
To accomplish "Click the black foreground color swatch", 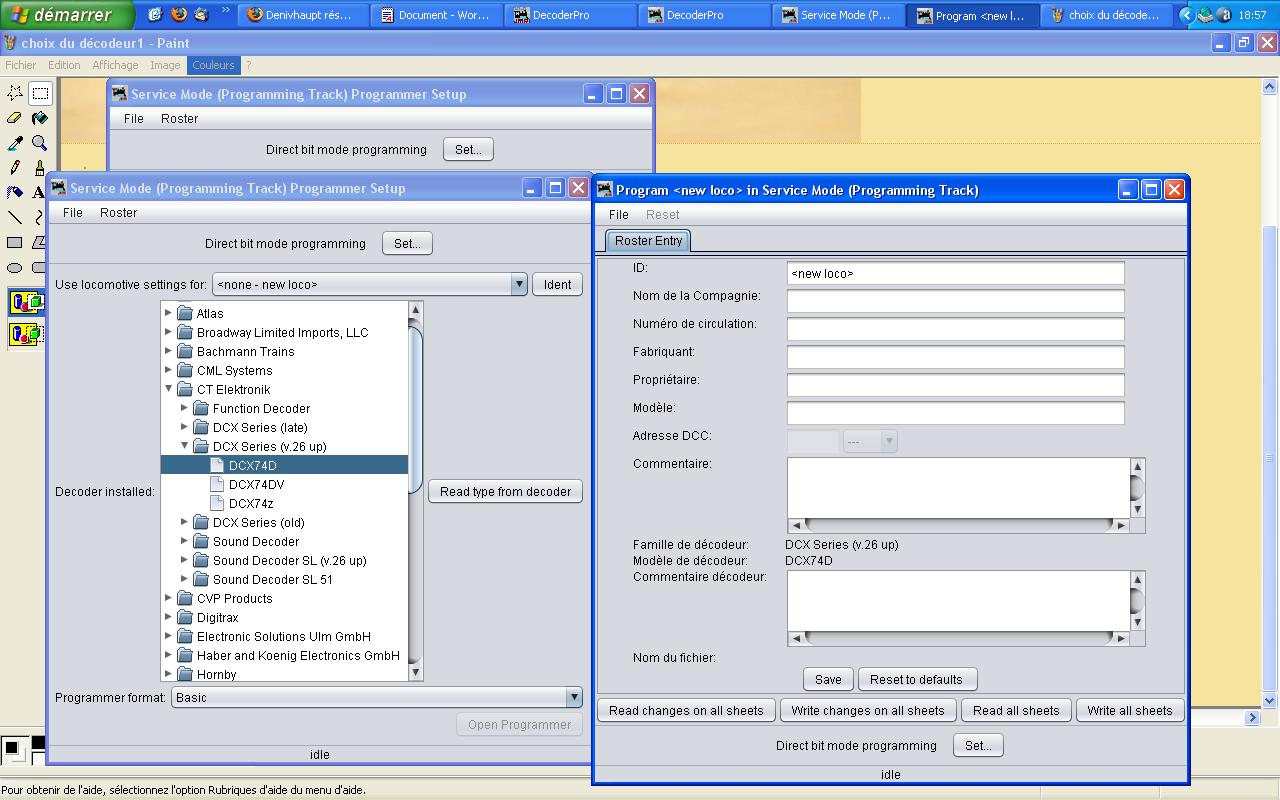I will point(12,747).
